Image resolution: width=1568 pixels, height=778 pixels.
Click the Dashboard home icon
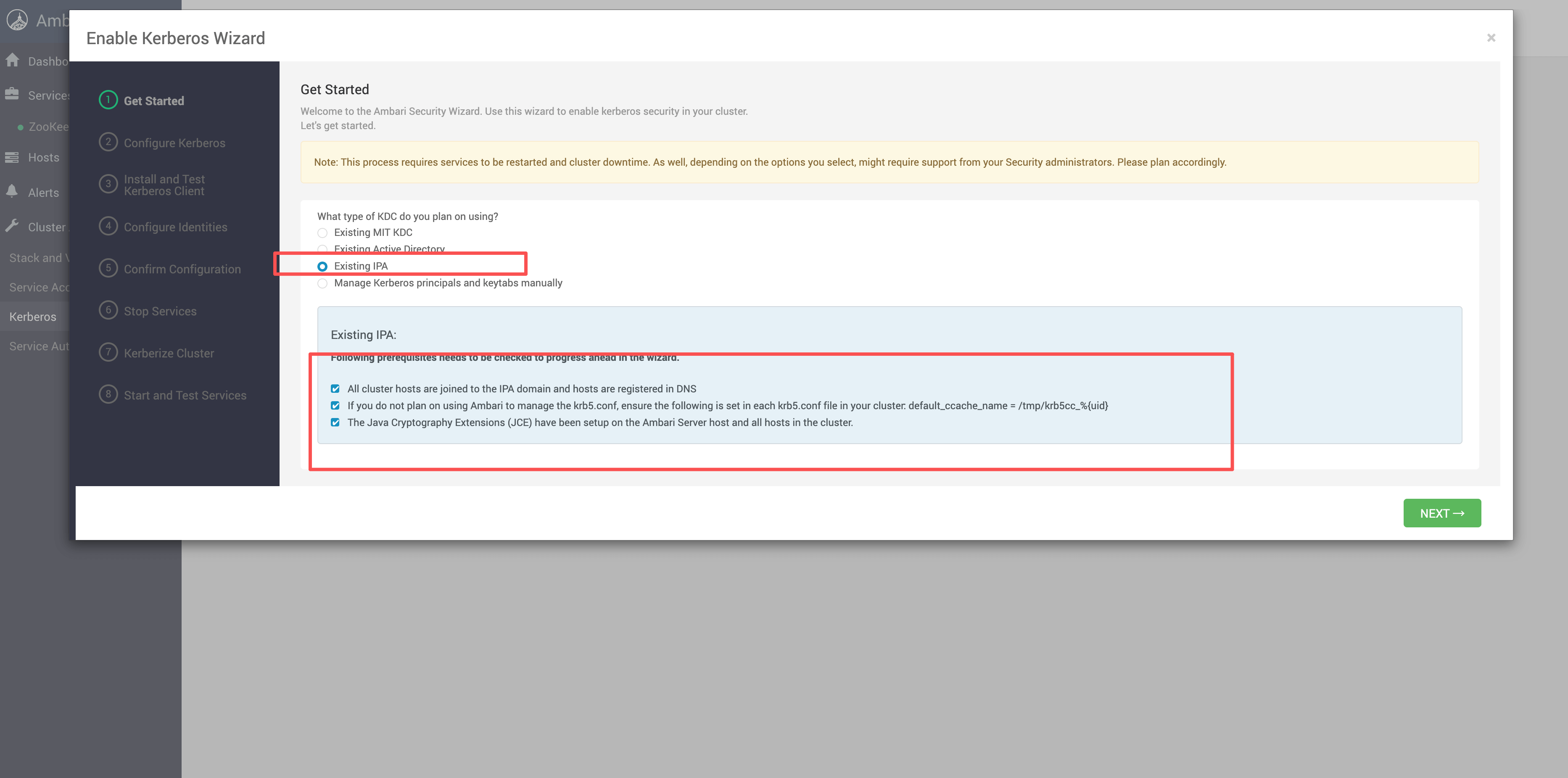point(12,60)
